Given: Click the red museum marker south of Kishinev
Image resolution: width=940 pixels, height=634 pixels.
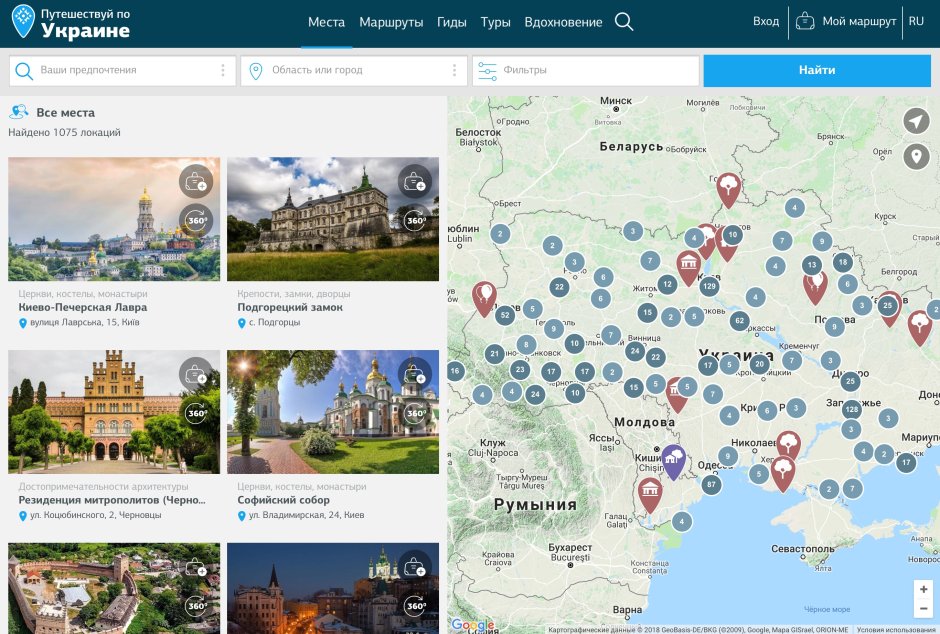Looking at the screenshot, I should click(650, 495).
